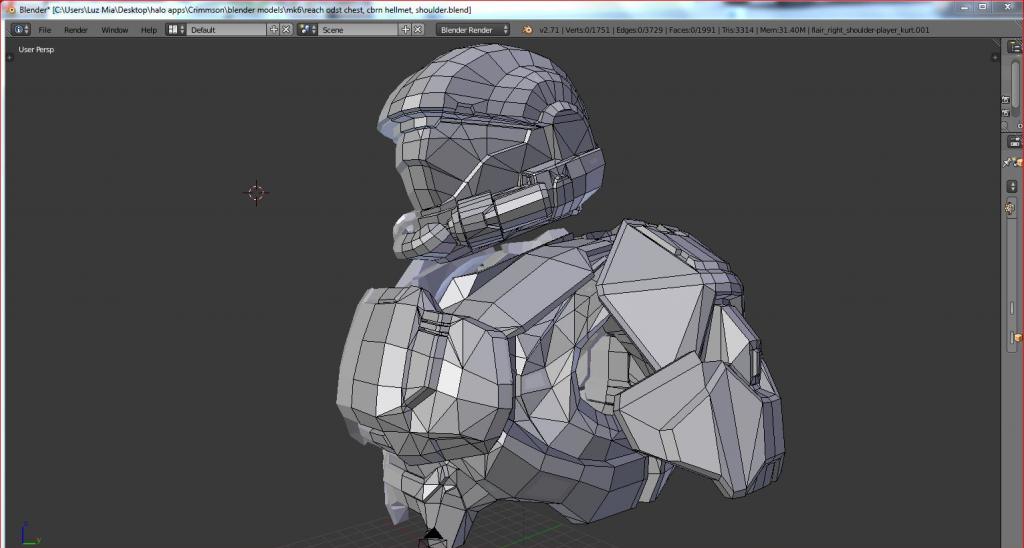Click the object cube icon beside the pin

(1019, 162)
